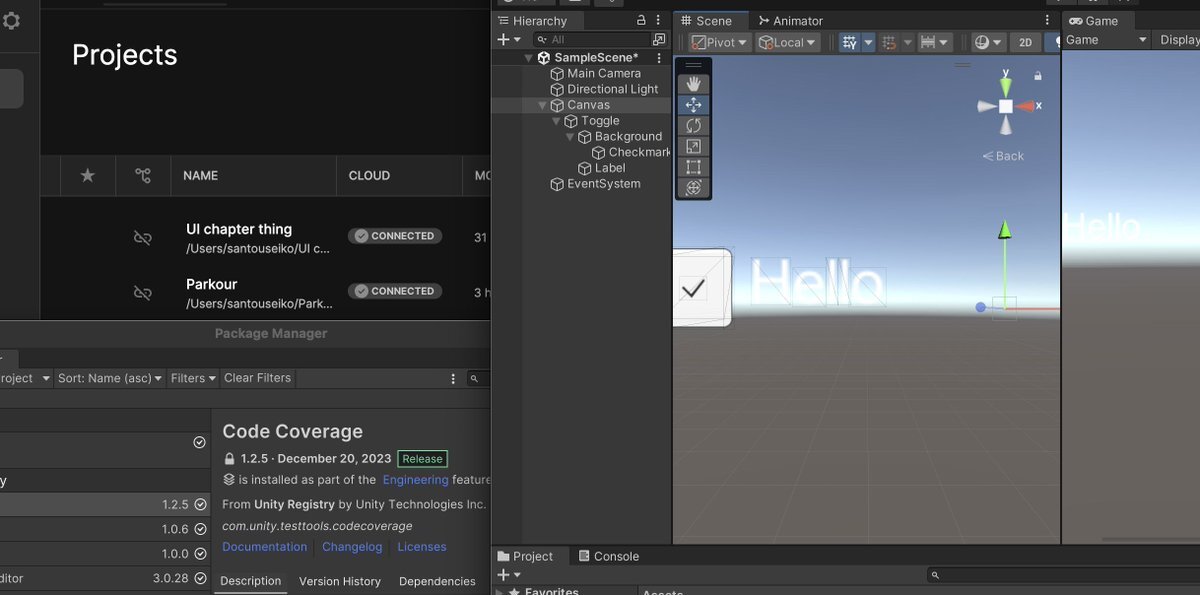Image resolution: width=1200 pixels, height=595 pixels.
Task: Toggle the Hierarchy panel lock icon
Action: (641, 21)
